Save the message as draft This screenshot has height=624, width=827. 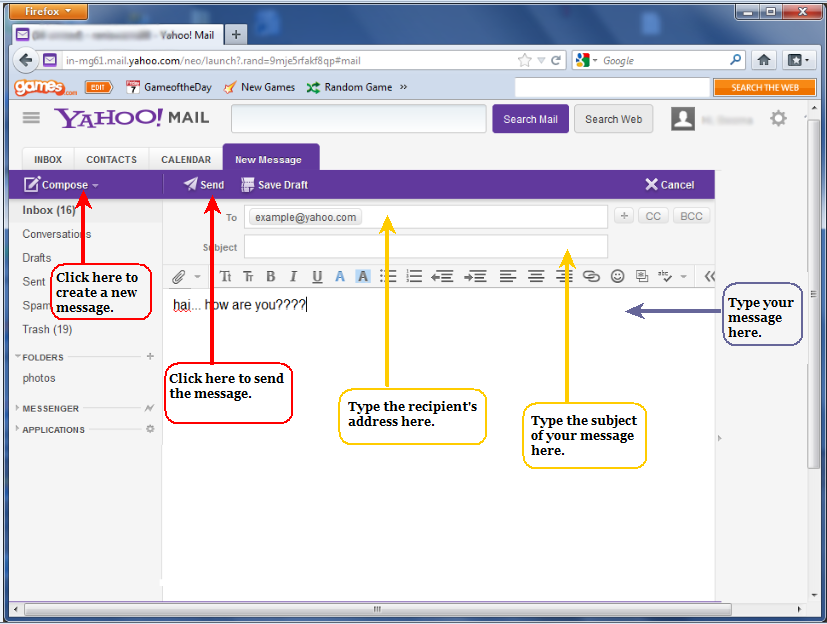(274, 185)
